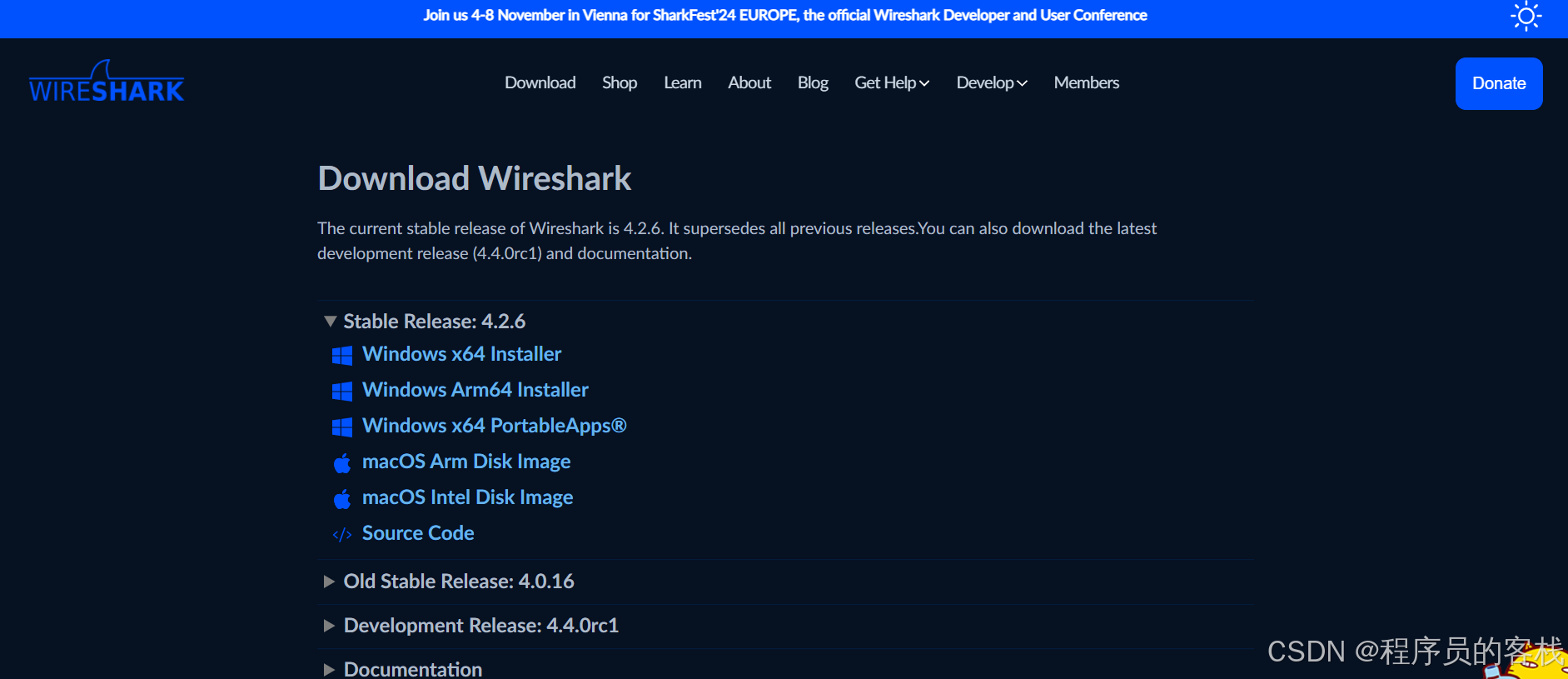Viewport: 1568px width, 679px height.
Task: Expand the Development Release 4.4.0rc1 section
Action: [471, 625]
